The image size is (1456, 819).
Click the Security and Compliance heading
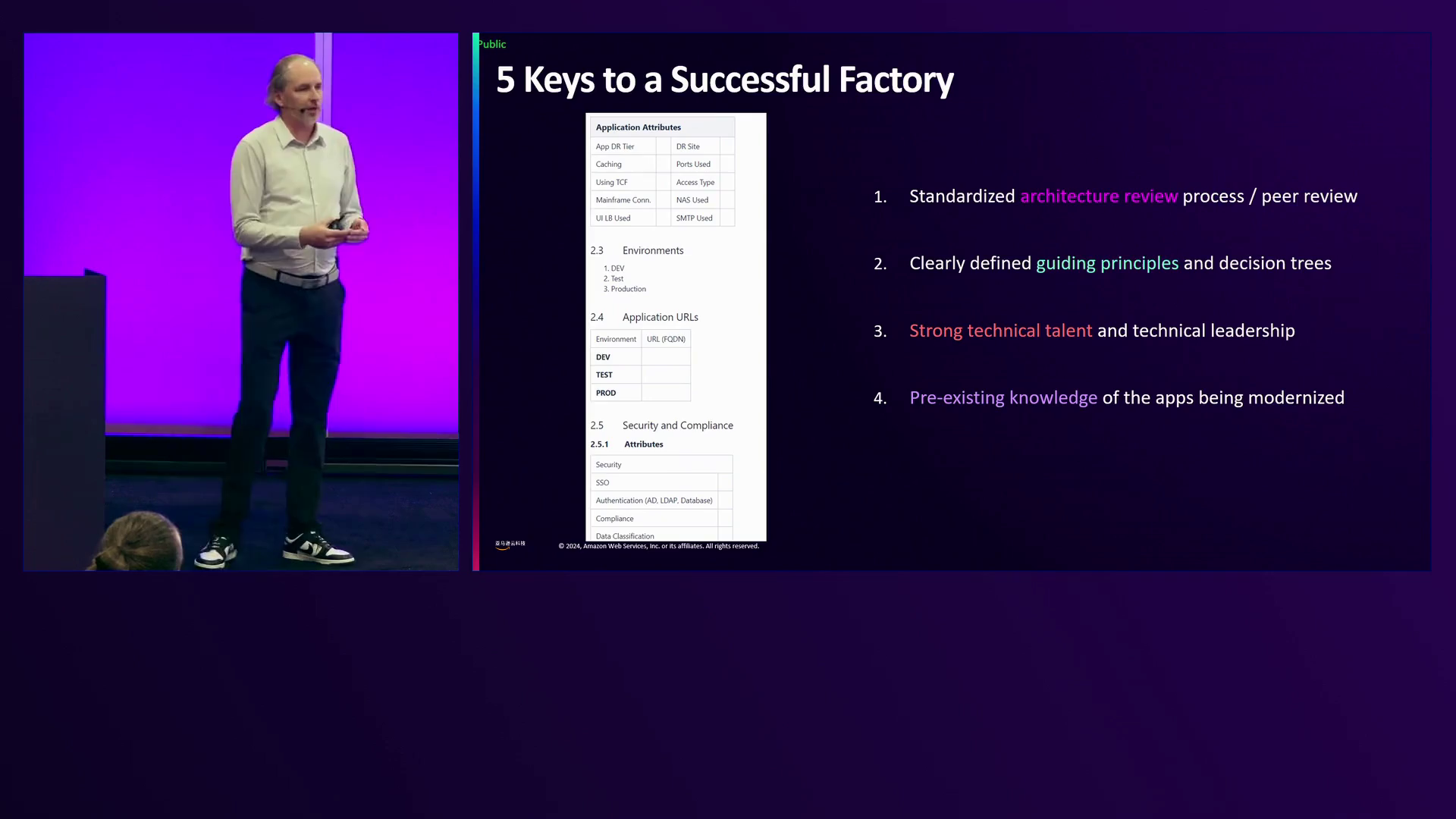coord(676,425)
